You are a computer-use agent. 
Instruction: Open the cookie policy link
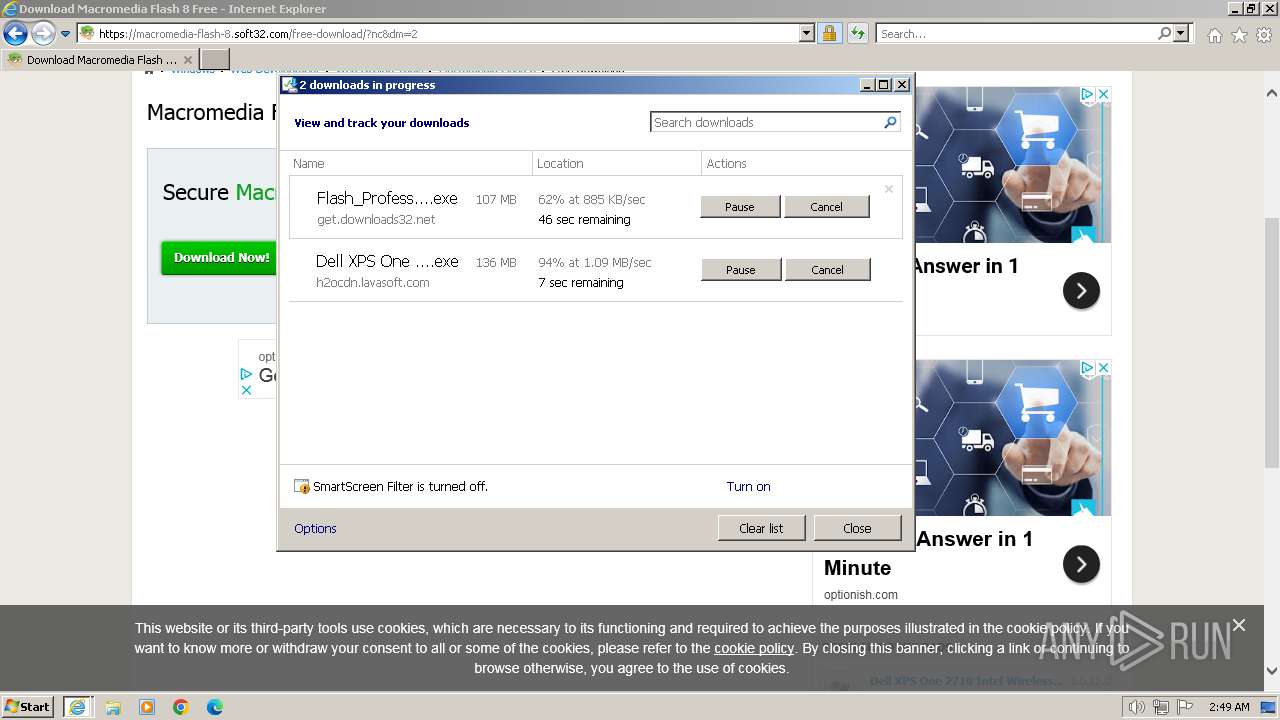pyautogui.click(x=754, y=648)
